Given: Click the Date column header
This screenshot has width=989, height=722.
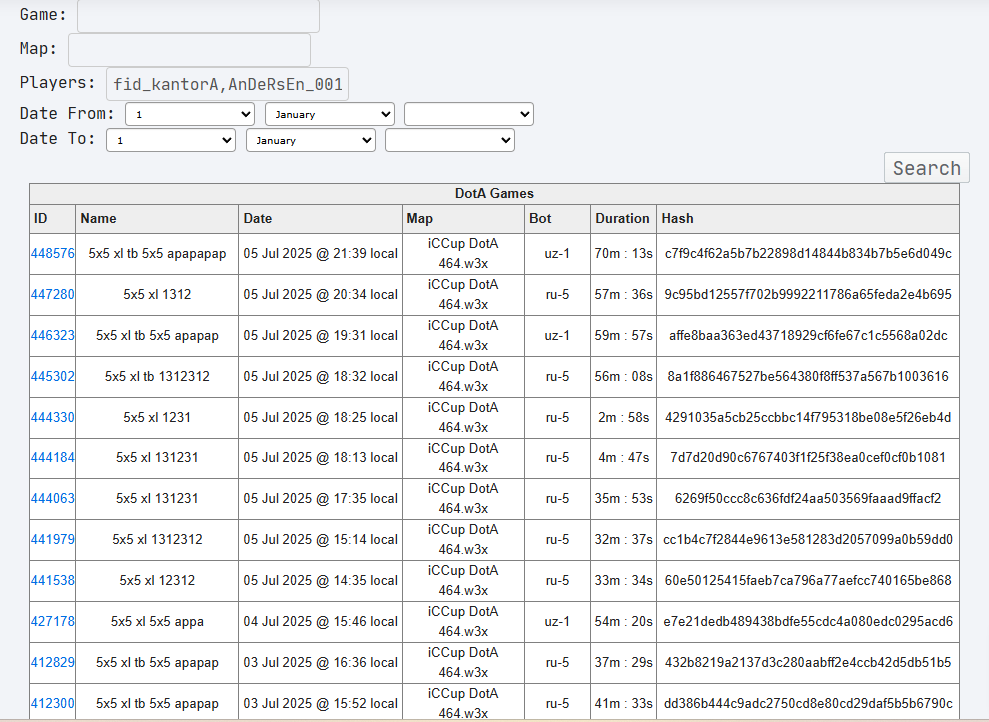Looking at the screenshot, I should coord(320,219).
